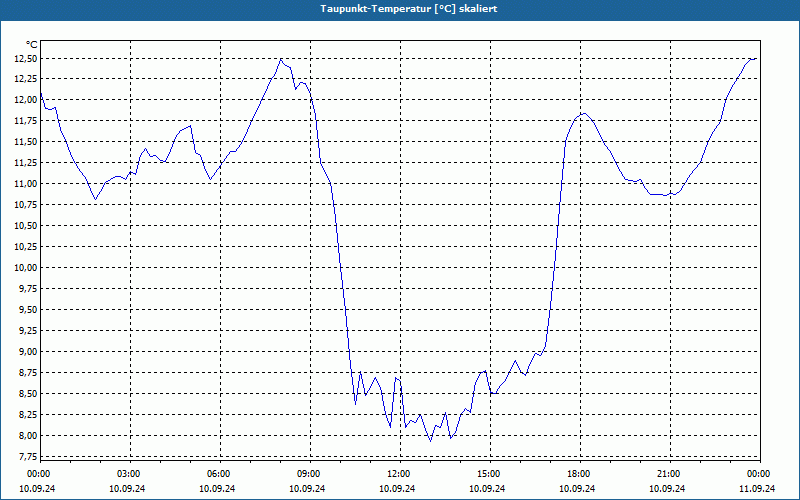The image size is (800, 500).
Task: Click the 11,25 y-axis label
Action: [x=25, y=163]
